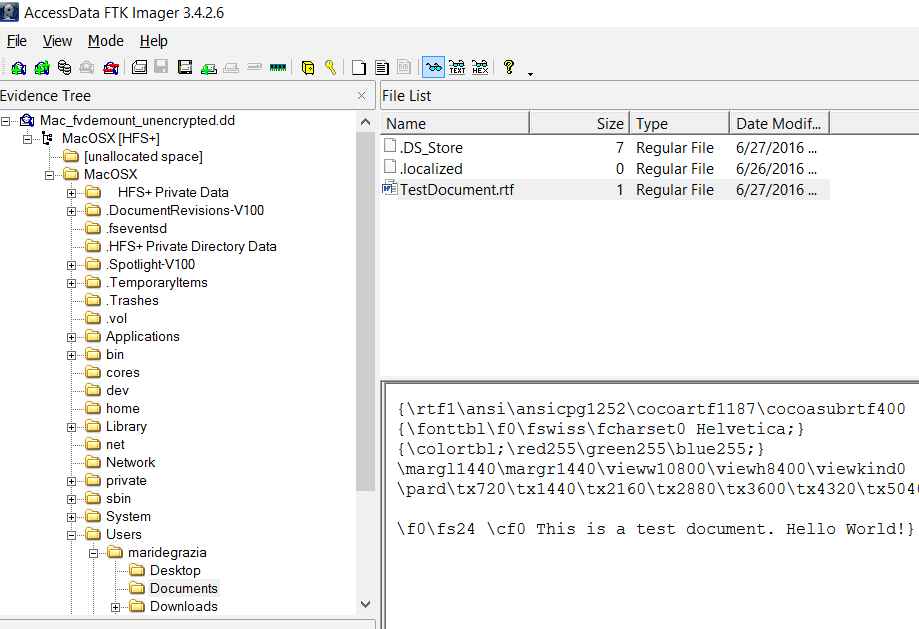Open the Mode menu

click(x=105, y=41)
